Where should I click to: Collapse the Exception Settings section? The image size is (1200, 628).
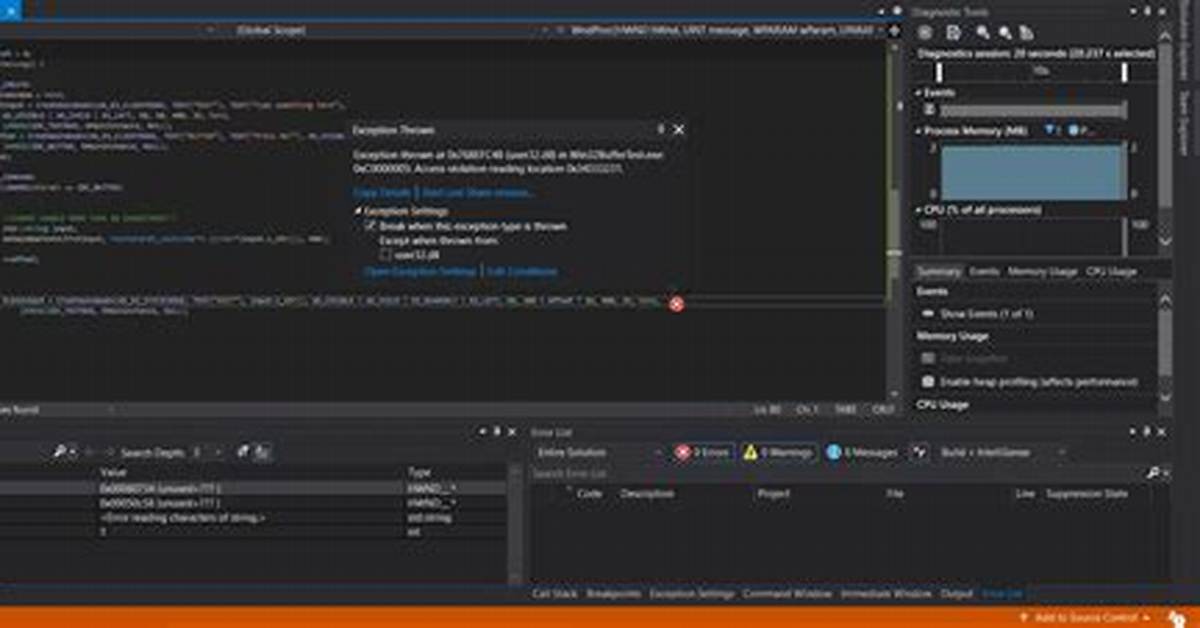tap(359, 212)
